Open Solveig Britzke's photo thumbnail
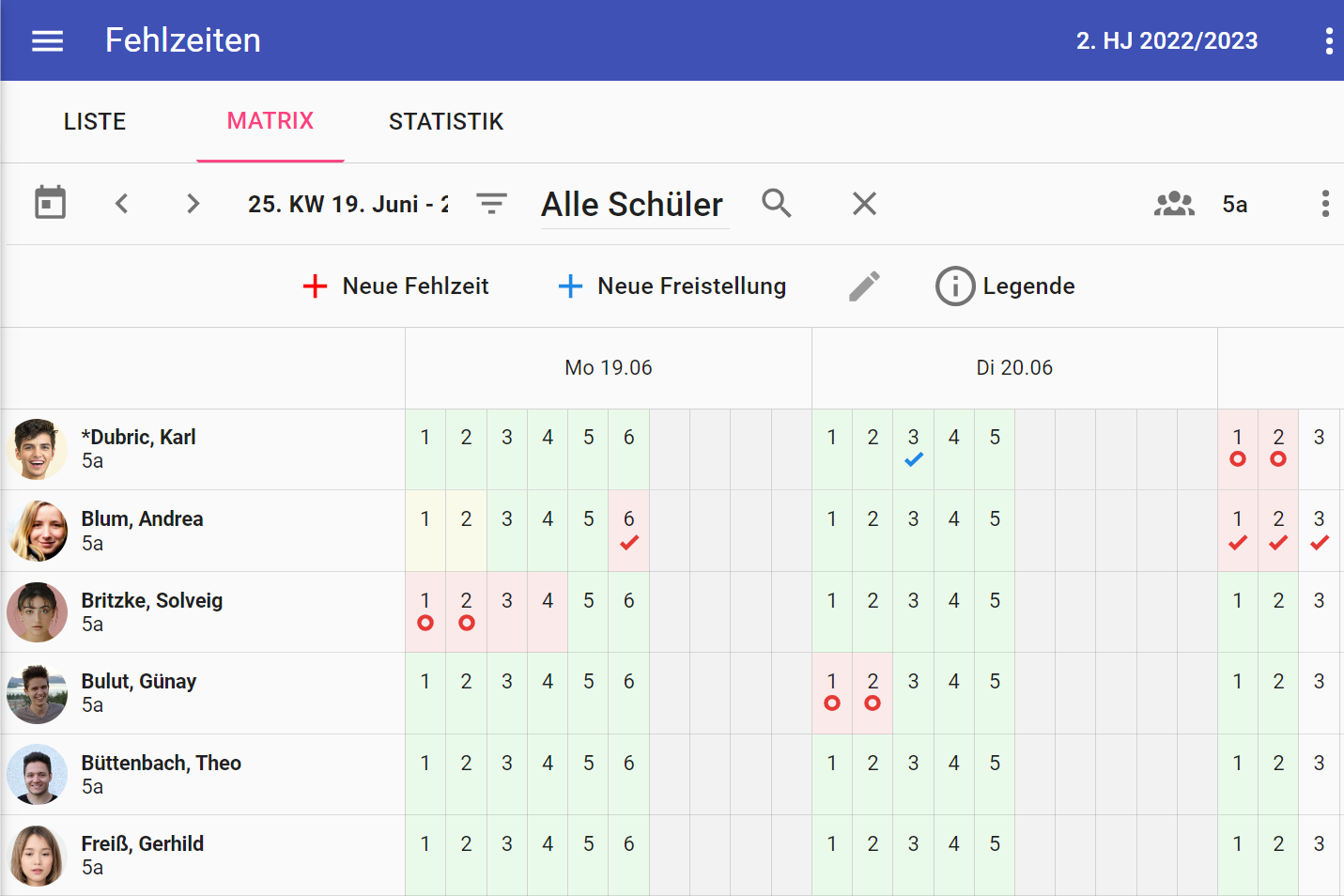This screenshot has width=1344, height=896. coord(37,612)
